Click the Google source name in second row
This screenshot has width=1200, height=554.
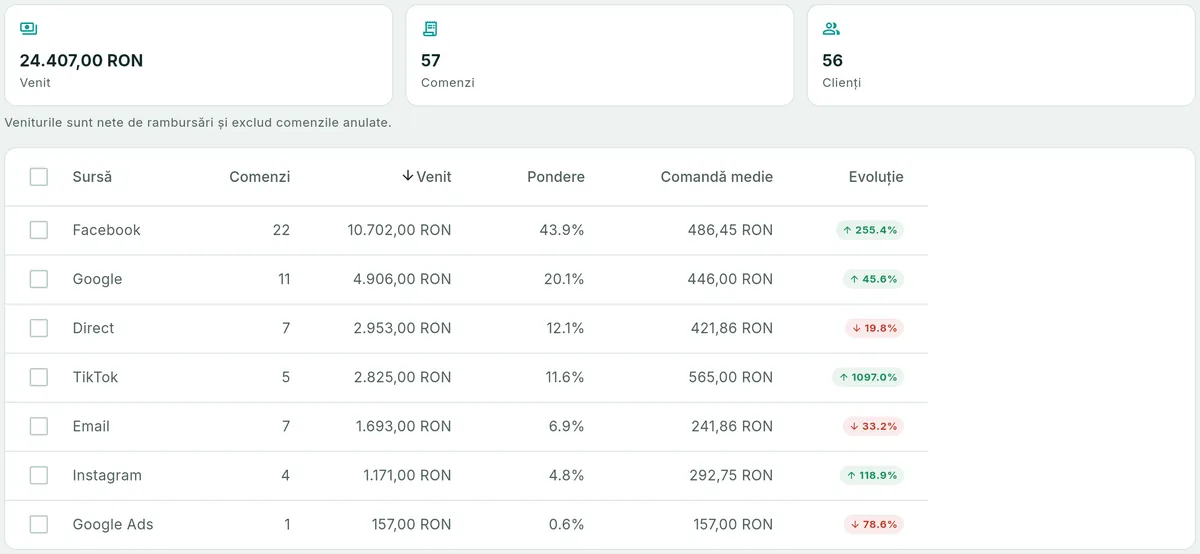tap(98, 279)
